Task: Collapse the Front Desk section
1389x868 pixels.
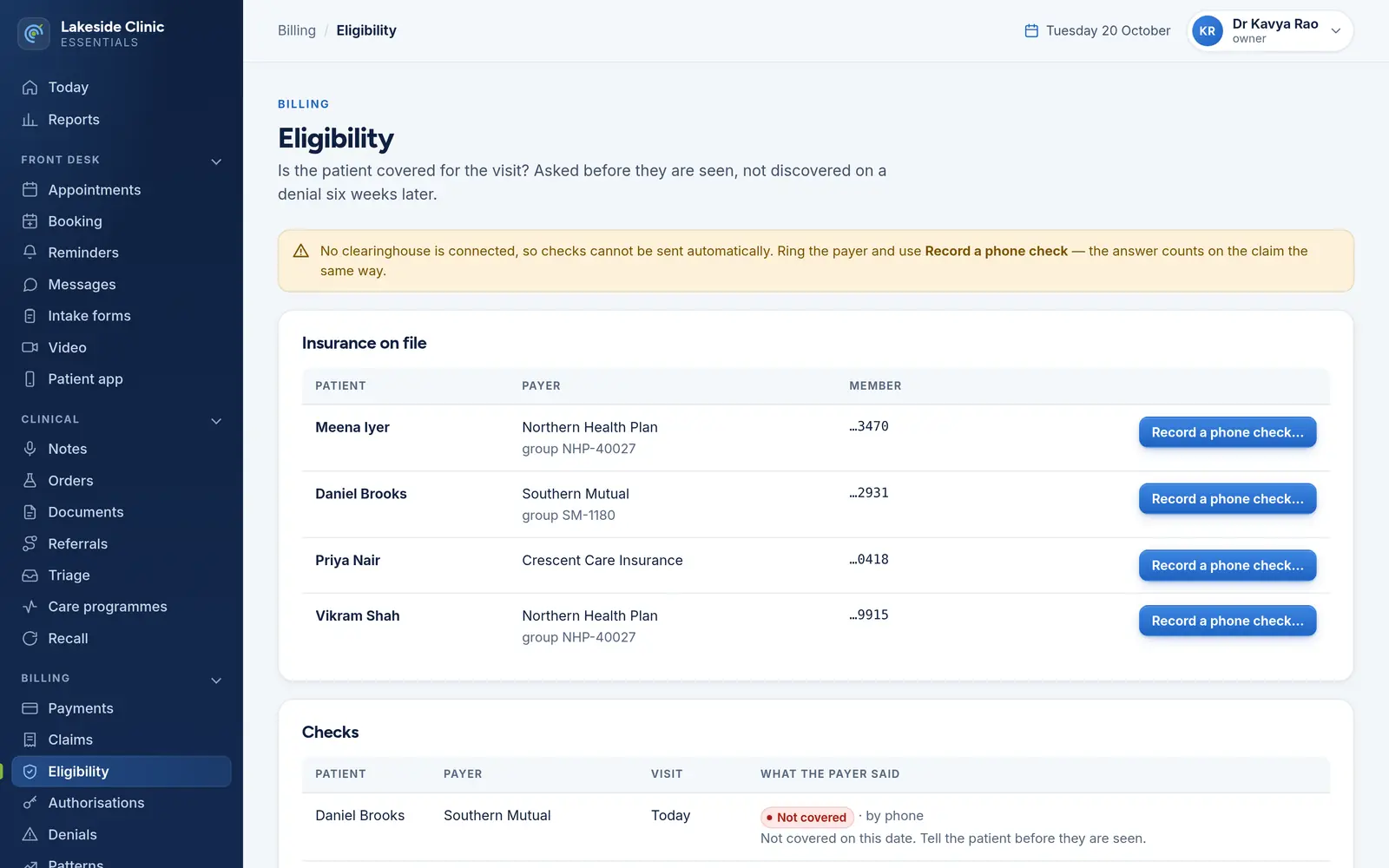Action: (x=216, y=161)
